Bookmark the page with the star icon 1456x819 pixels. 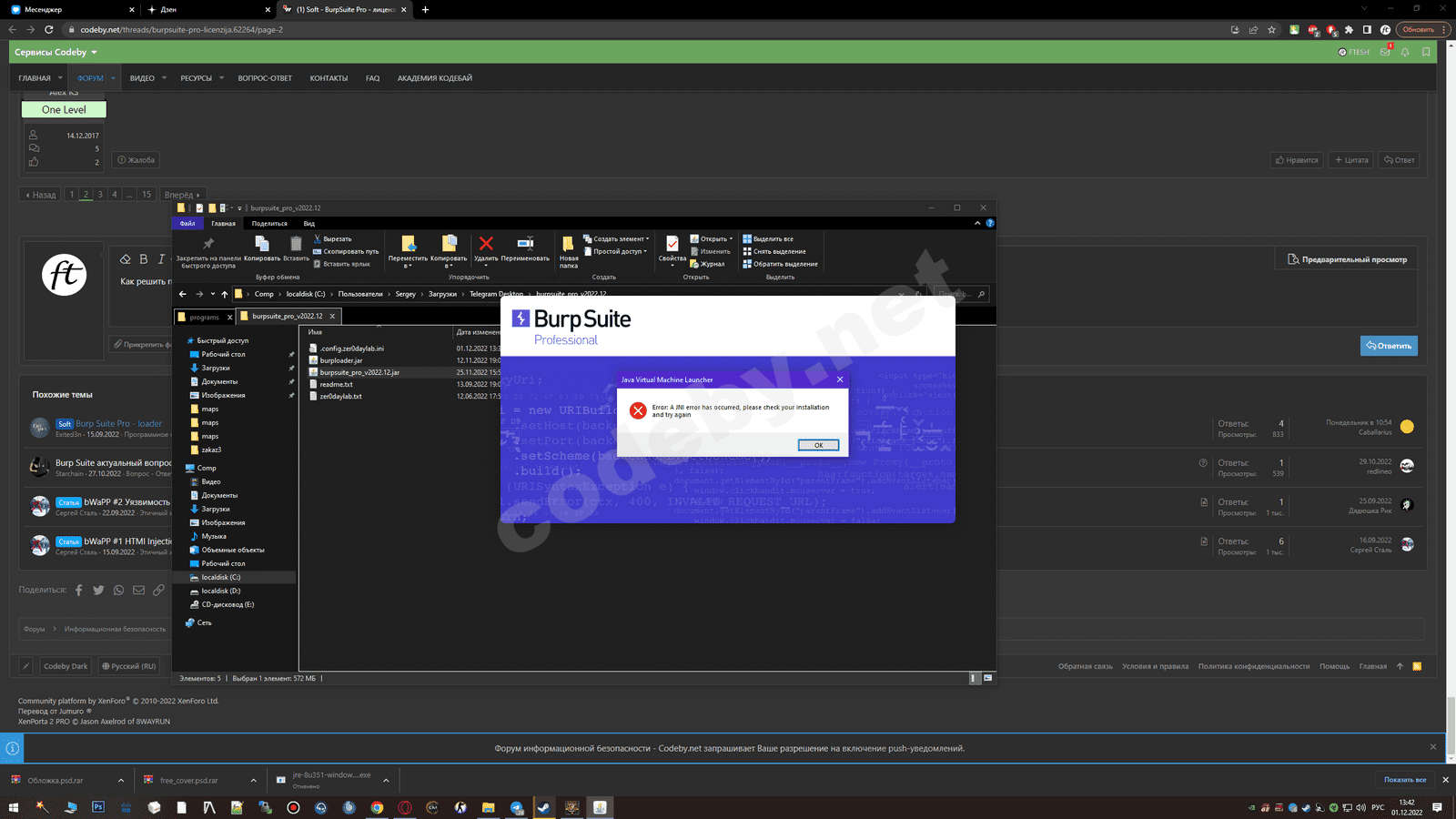1271,30
